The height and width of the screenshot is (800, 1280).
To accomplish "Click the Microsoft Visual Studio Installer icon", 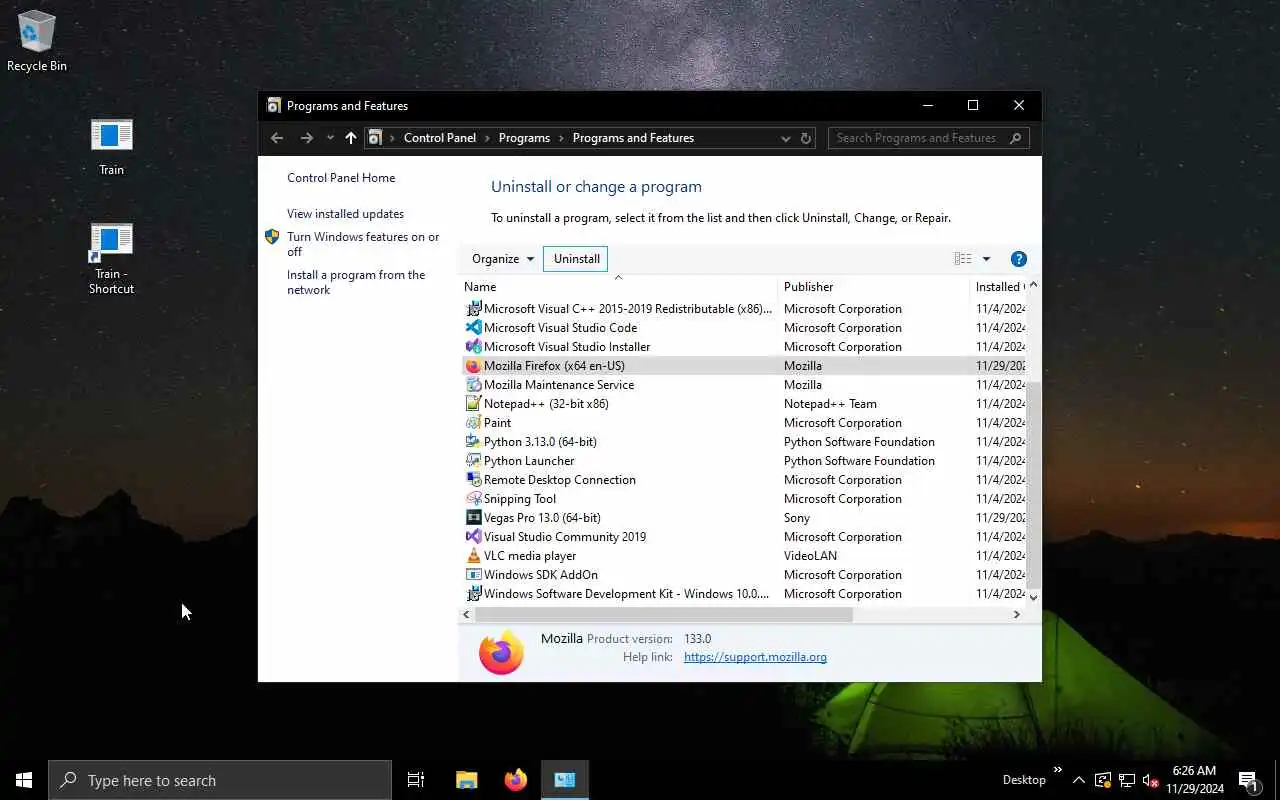I will tap(474, 347).
